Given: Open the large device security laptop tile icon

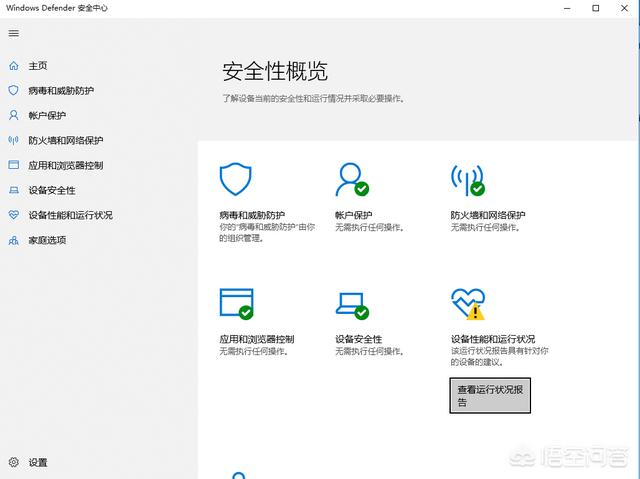Looking at the screenshot, I should coord(352,306).
